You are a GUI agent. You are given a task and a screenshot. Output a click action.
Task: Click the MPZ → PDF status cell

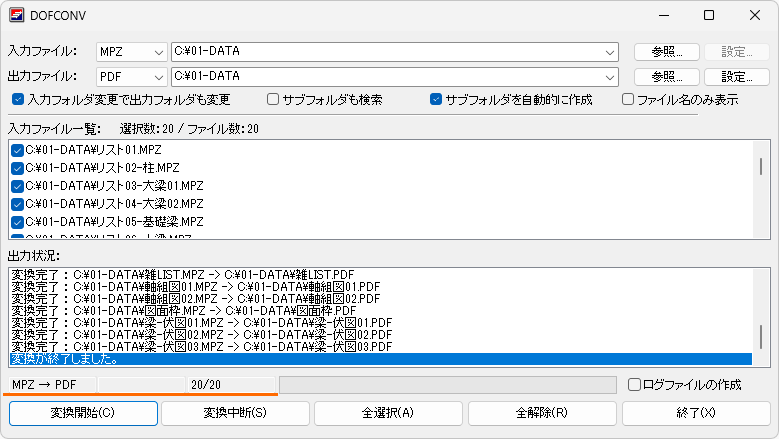tap(52, 384)
